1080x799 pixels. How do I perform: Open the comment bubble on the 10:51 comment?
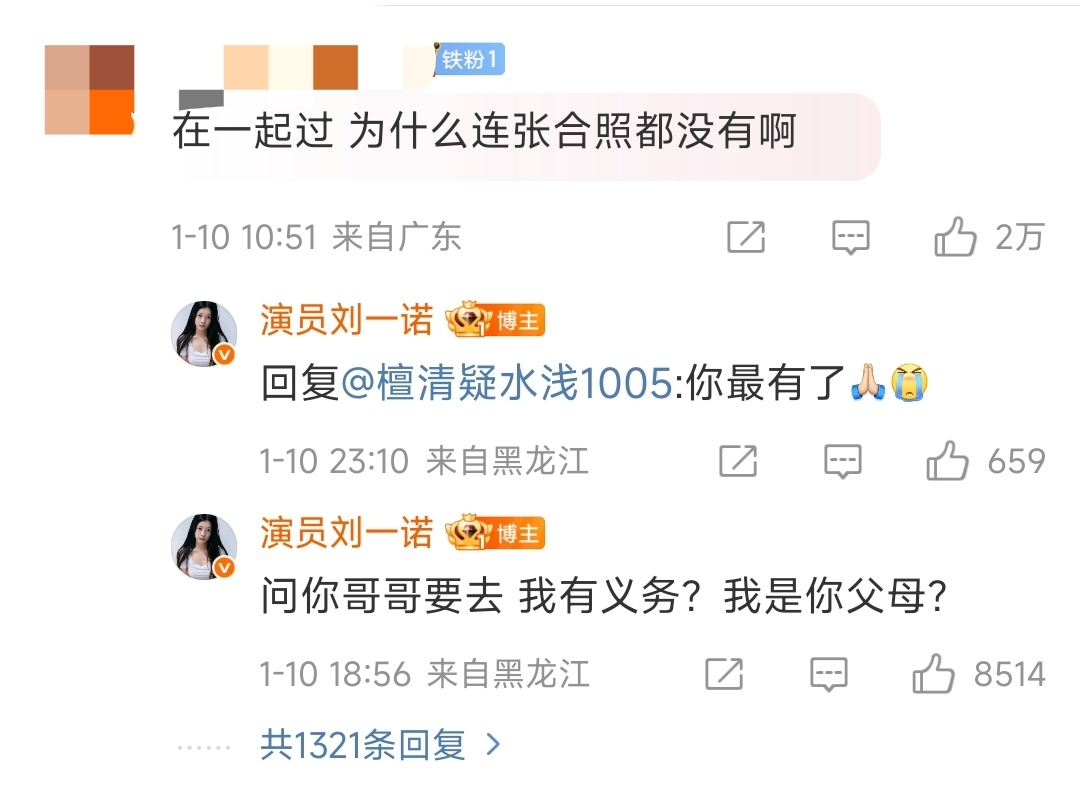pos(851,237)
